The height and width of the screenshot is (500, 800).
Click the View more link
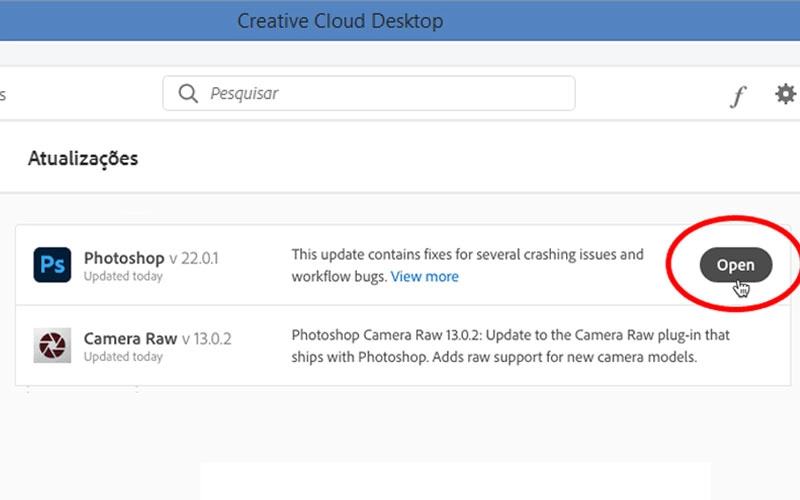[424, 277]
